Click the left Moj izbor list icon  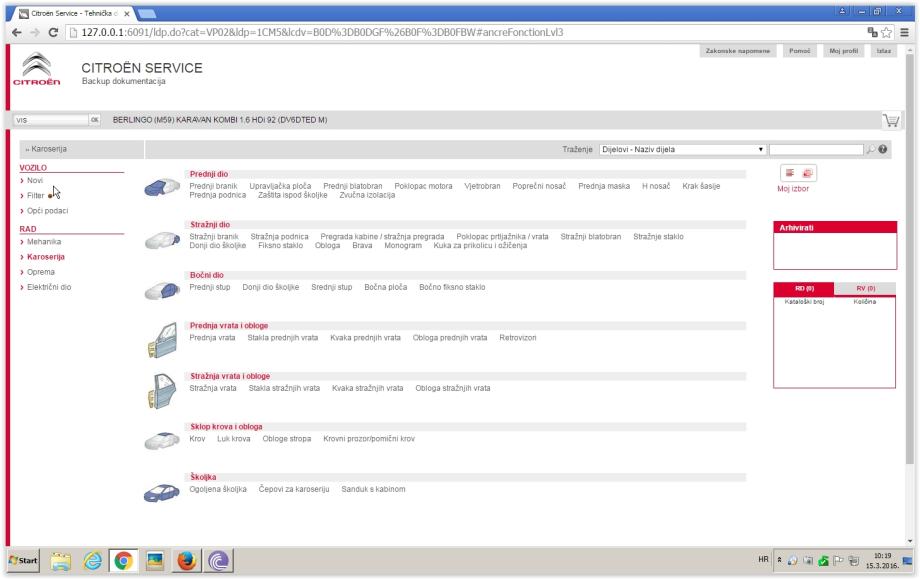790,173
